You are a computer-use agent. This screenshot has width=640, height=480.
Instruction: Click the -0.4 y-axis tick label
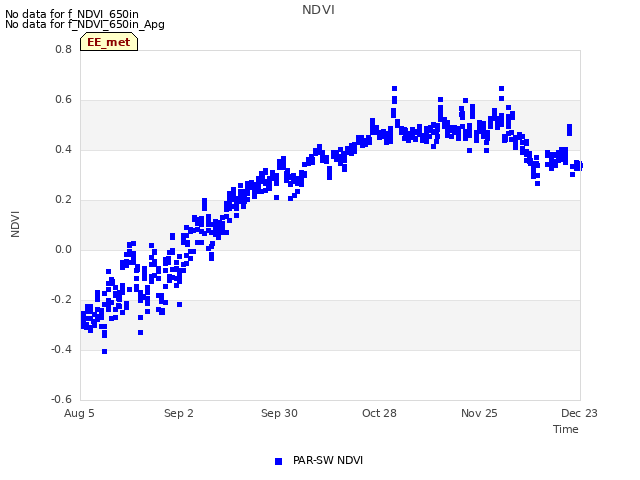[61, 349]
